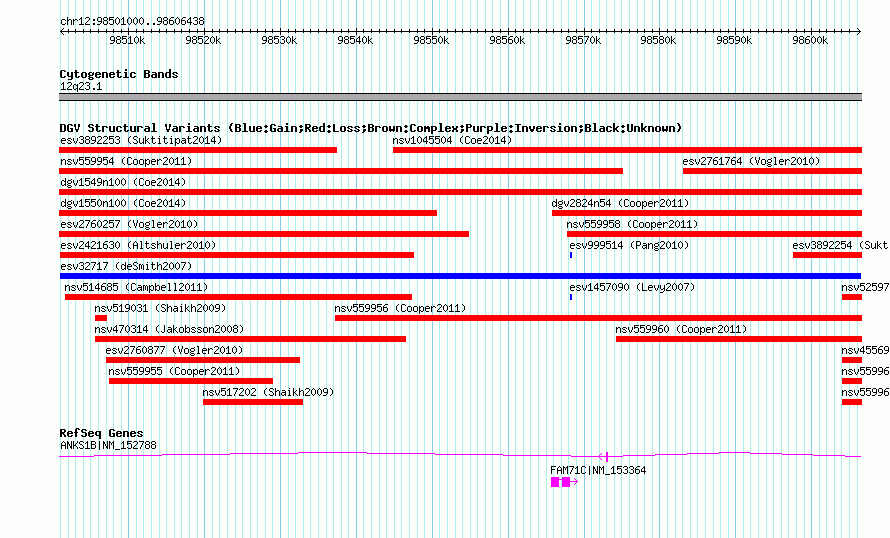This screenshot has width=890, height=538.
Task: Click the red loss bar under dgv1549n100
Action: (460, 192)
